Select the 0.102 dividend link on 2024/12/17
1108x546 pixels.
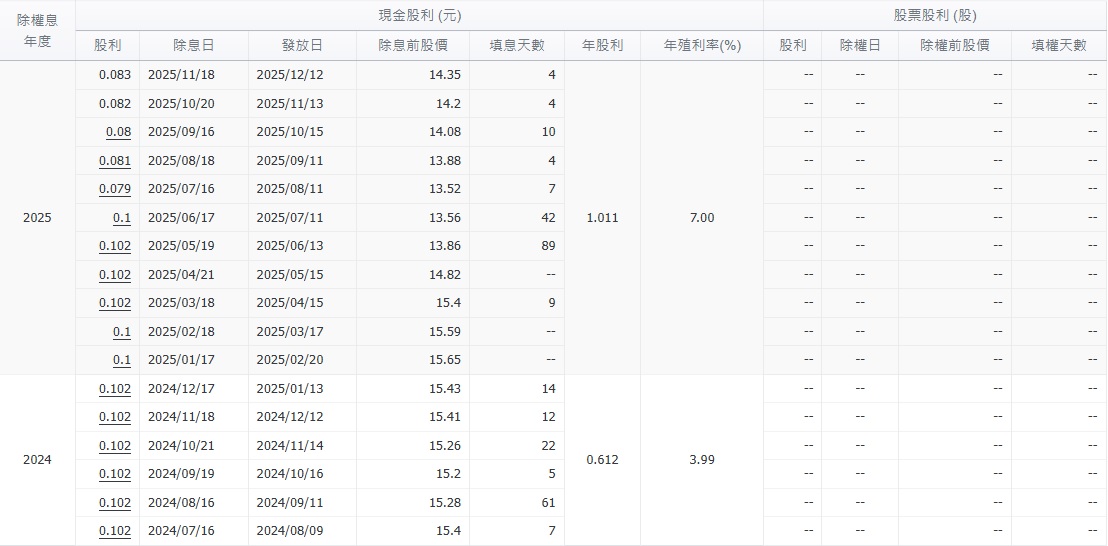pyautogui.click(x=115, y=389)
